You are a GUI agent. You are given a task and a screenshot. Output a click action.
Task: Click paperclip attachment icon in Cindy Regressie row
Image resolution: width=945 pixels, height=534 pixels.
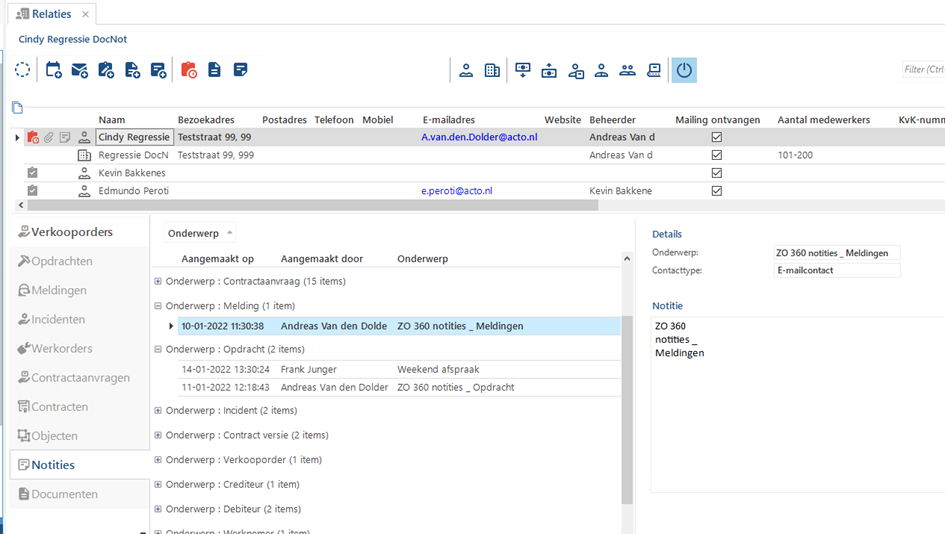coord(49,137)
